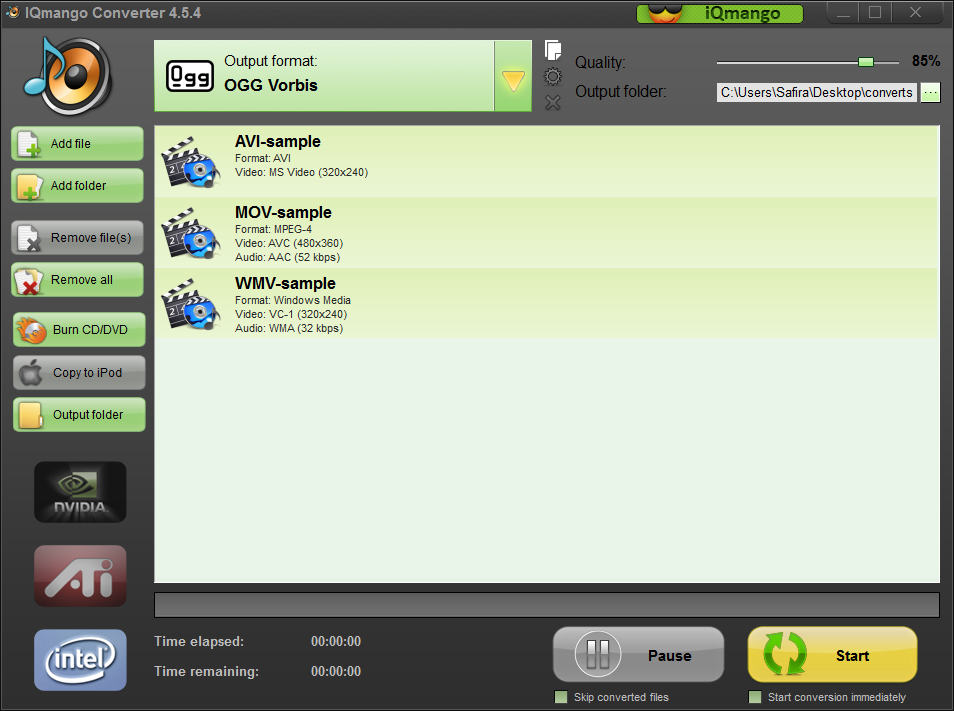The image size is (954, 711).
Task: Click the title bar app icon
Action: click(12, 12)
